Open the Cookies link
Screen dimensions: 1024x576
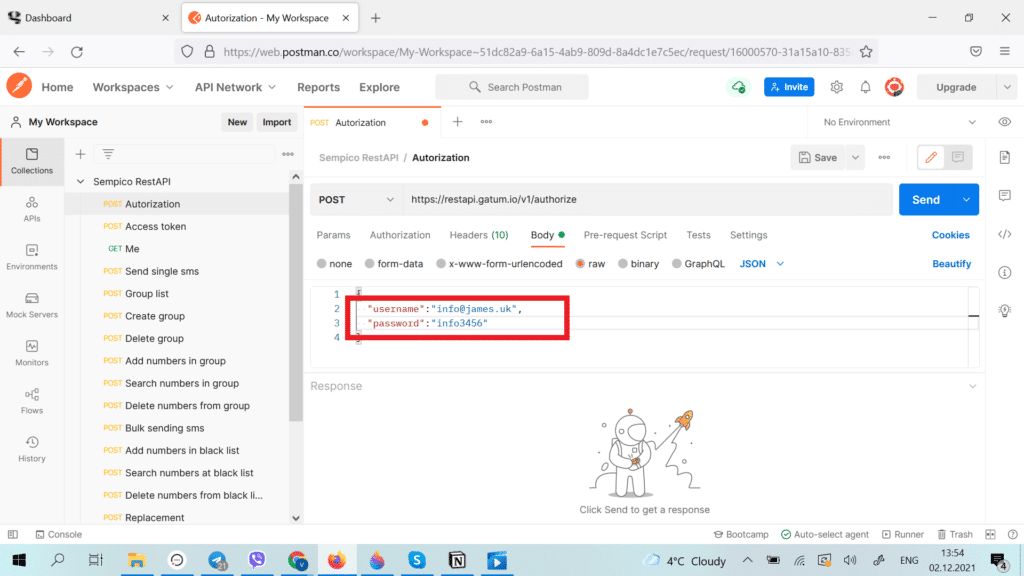(x=950, y=234)
